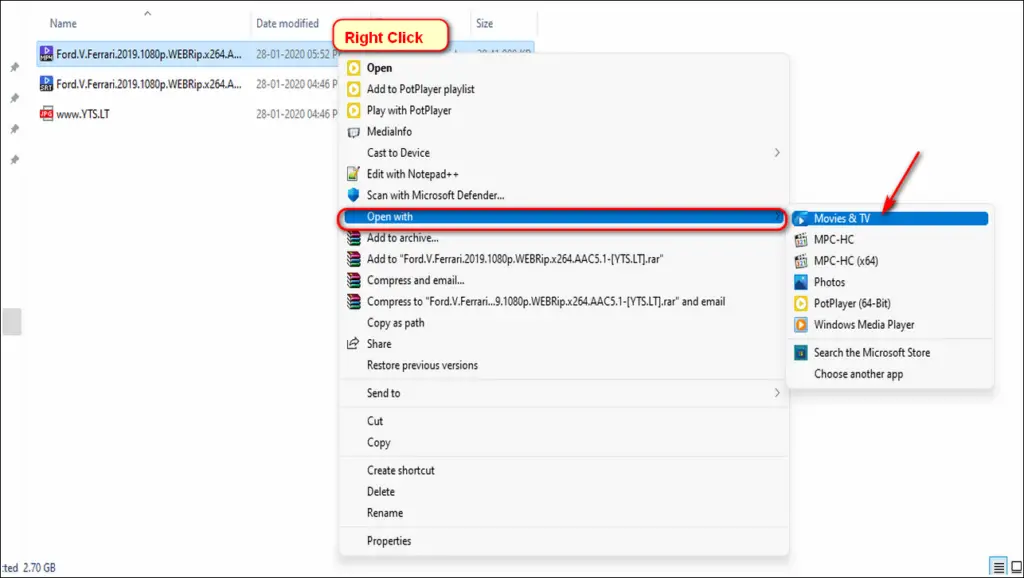
Task: Click the Microsoft Defender shield icon
Action: (353, 195)
